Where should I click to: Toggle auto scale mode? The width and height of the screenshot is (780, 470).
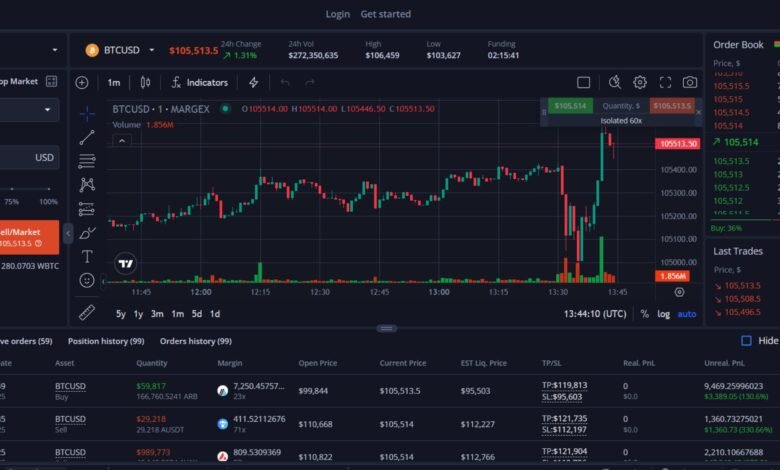[687, 314]
